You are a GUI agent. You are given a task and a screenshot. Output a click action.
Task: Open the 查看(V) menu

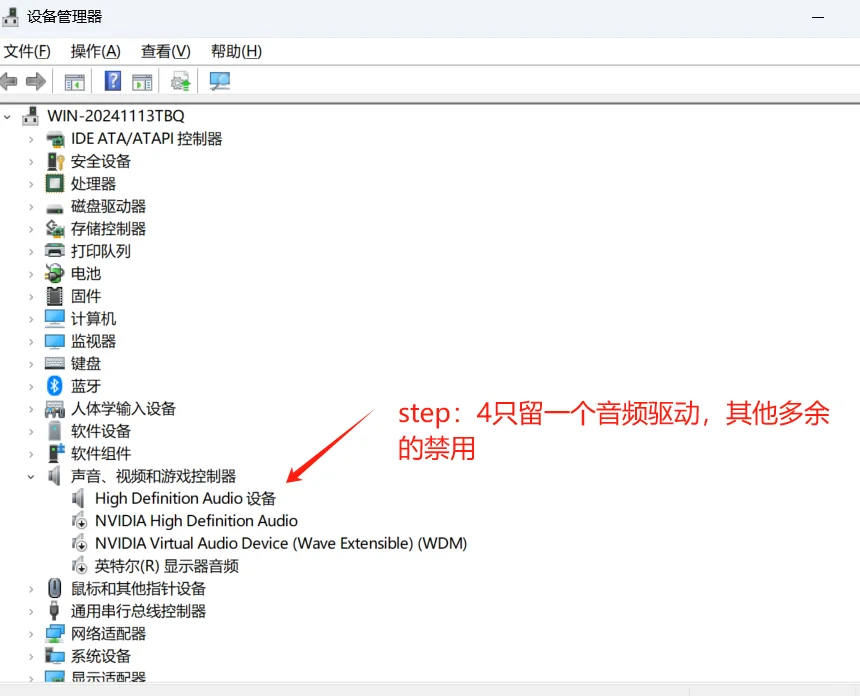pyautogui.click(x=164, y=51)
